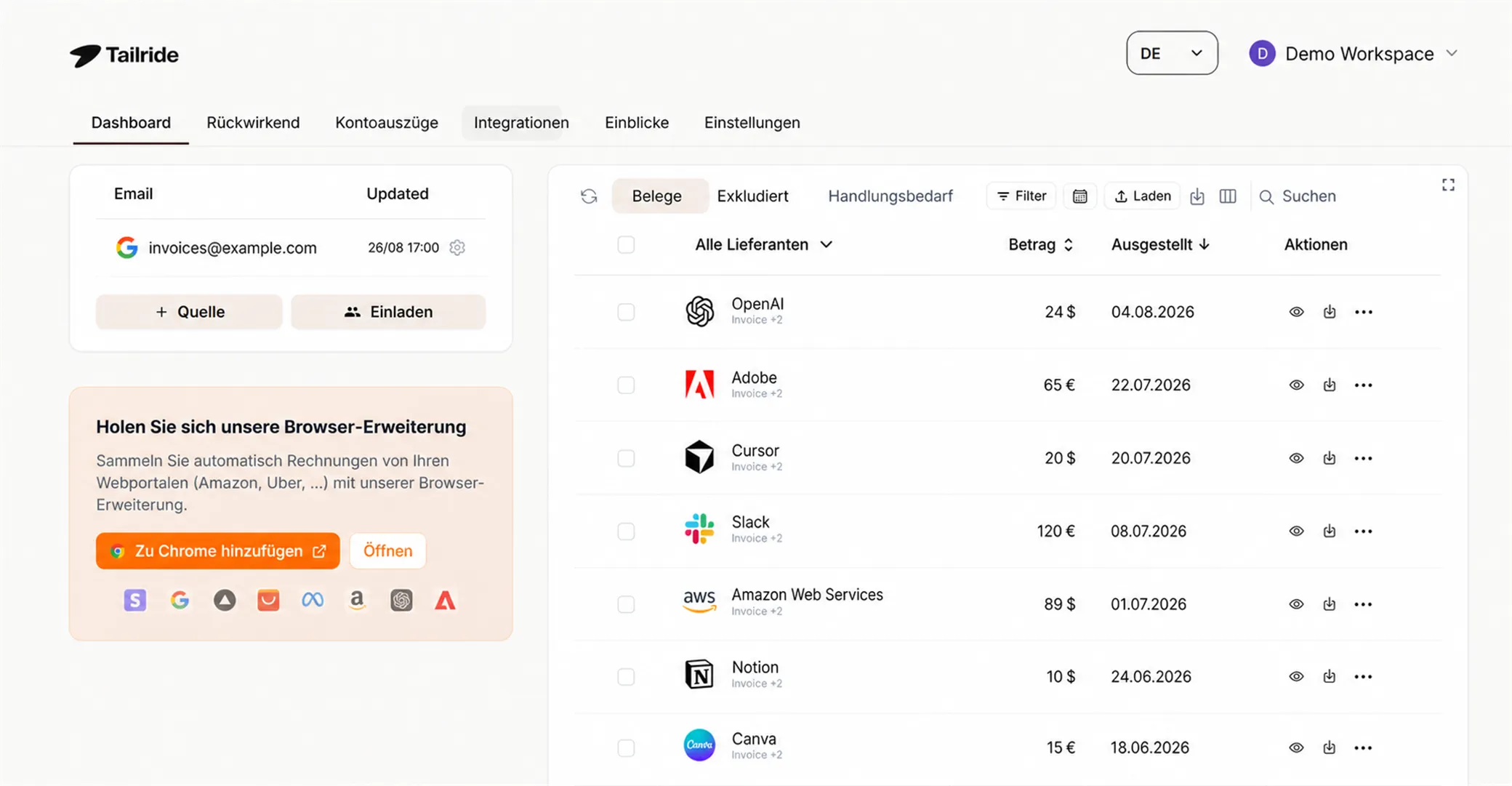Preview the Adobe invoice with eye icon
1512x786 pixels.
1296,385
